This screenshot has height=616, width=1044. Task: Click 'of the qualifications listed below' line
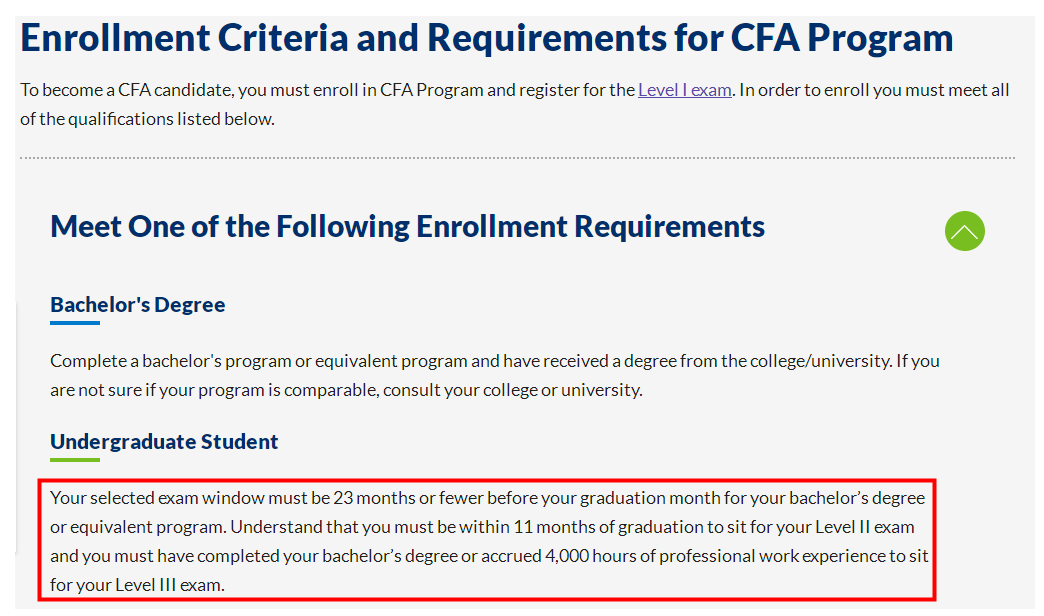coord(147,119)
